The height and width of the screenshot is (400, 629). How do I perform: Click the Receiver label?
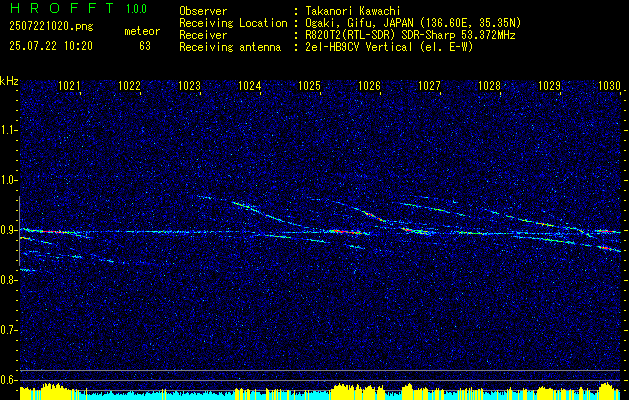tap(203, 35)
